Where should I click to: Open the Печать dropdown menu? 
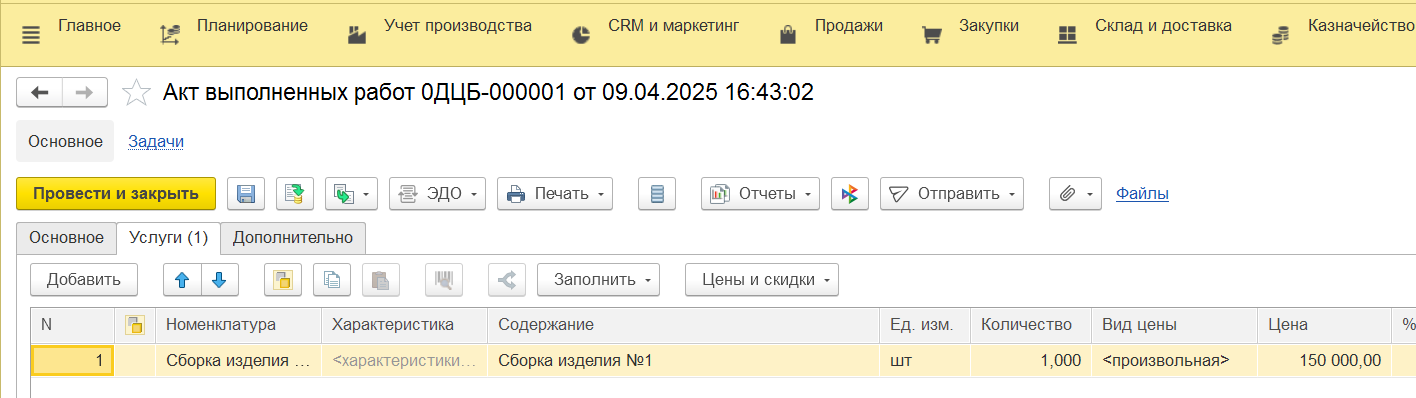tap(555, 194)
